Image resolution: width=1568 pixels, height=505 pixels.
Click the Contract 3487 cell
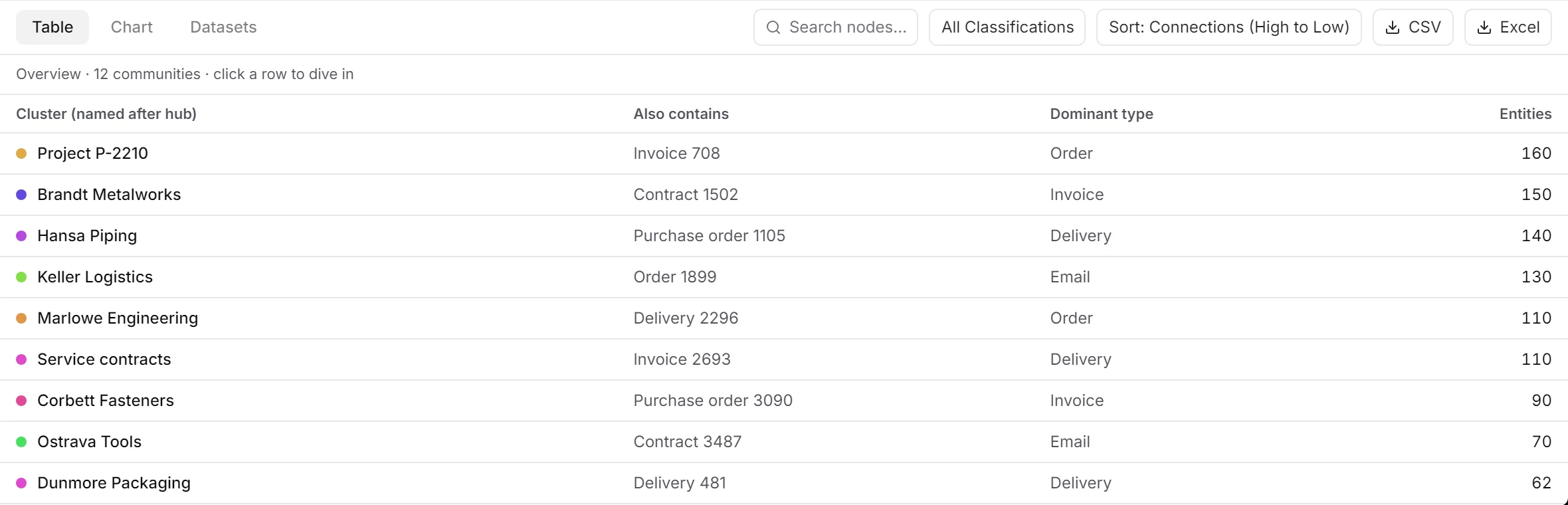[687, 442]
